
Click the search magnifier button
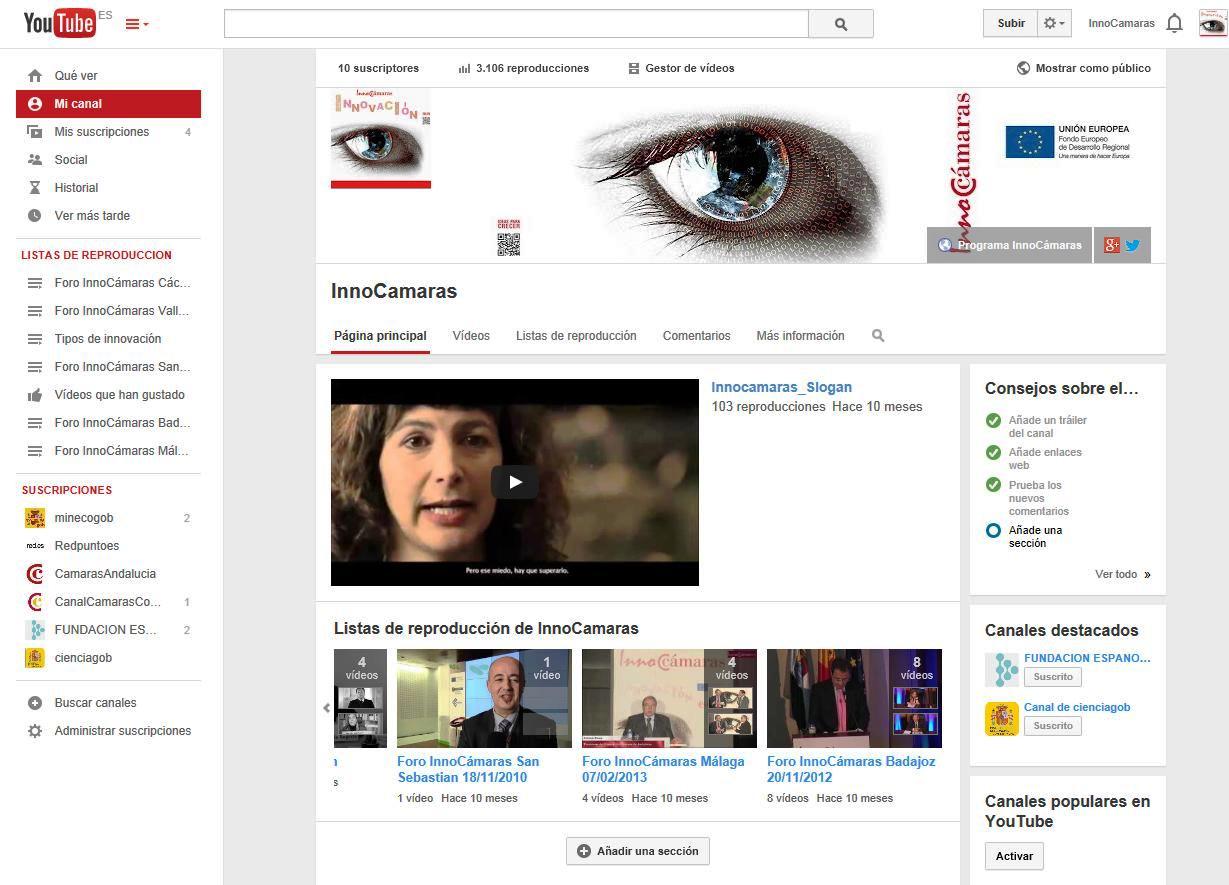(x=841, y=24)
